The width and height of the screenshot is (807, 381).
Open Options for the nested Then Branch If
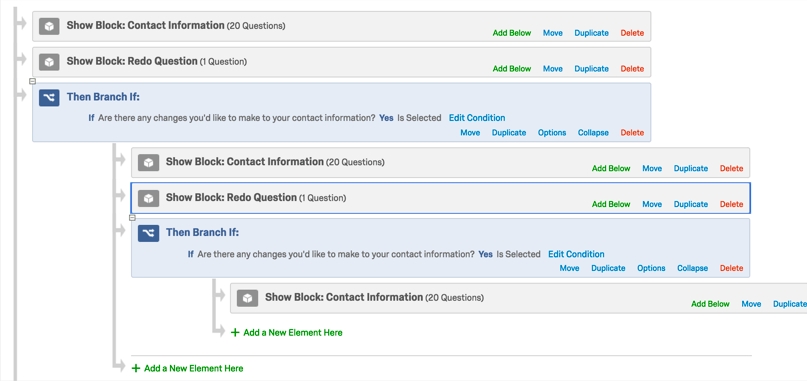click(651, 268)
